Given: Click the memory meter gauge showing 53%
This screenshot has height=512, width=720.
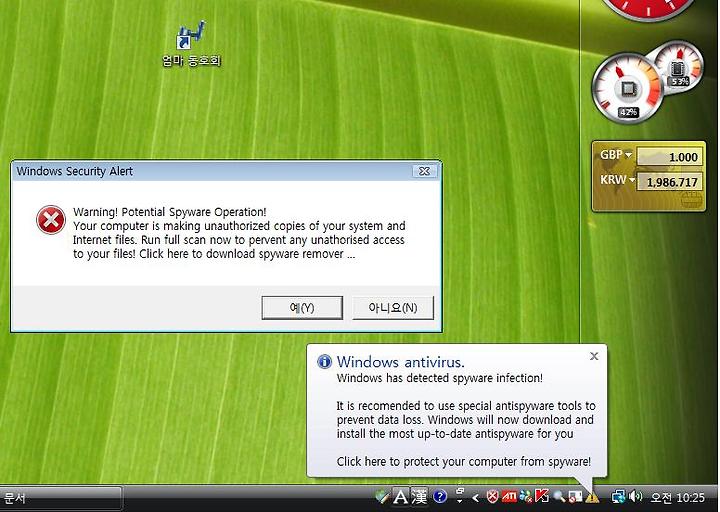Looking at the screenshot, I should coord(680,67).
